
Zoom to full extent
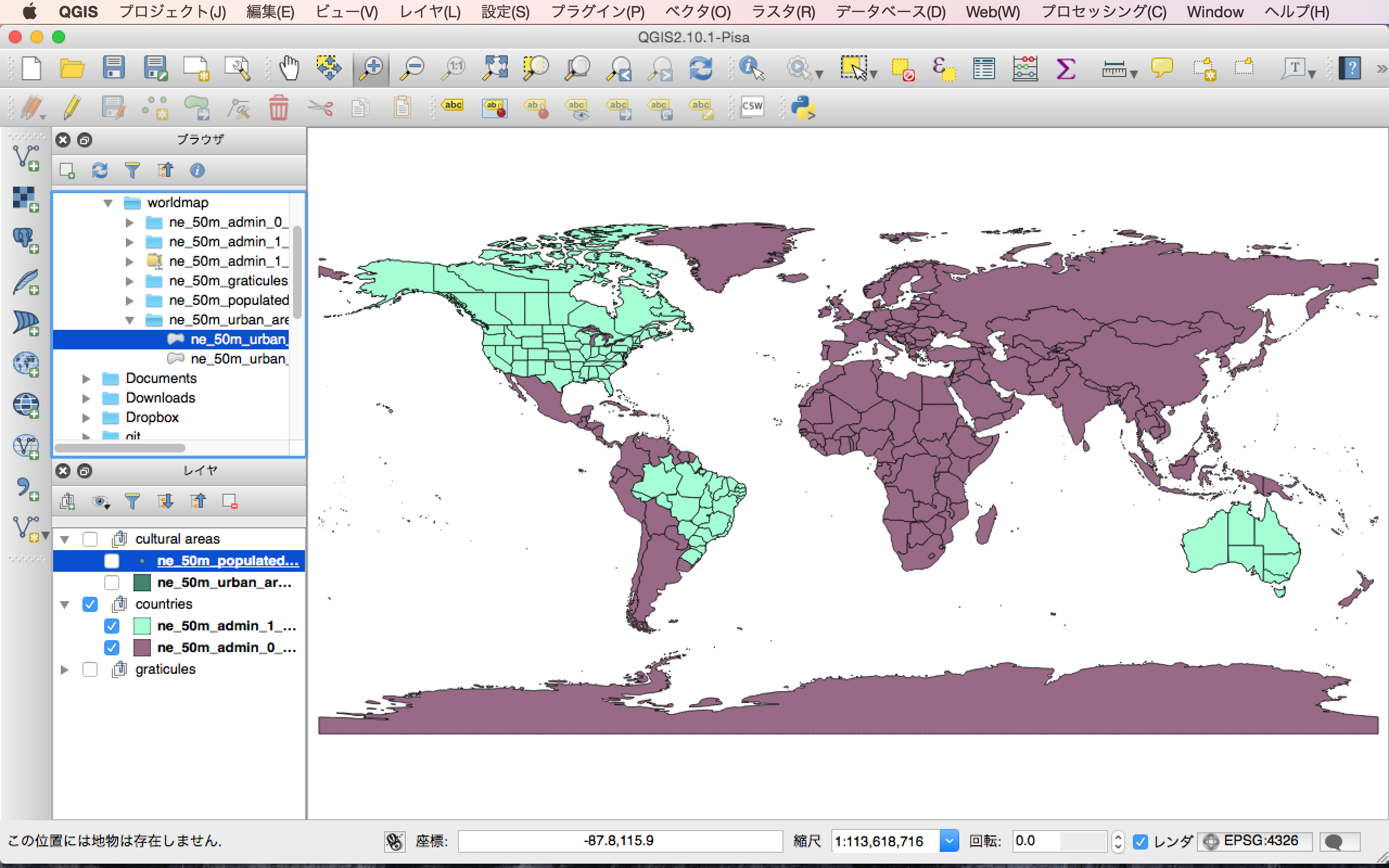pyautogui.click(x=495, y=68)
